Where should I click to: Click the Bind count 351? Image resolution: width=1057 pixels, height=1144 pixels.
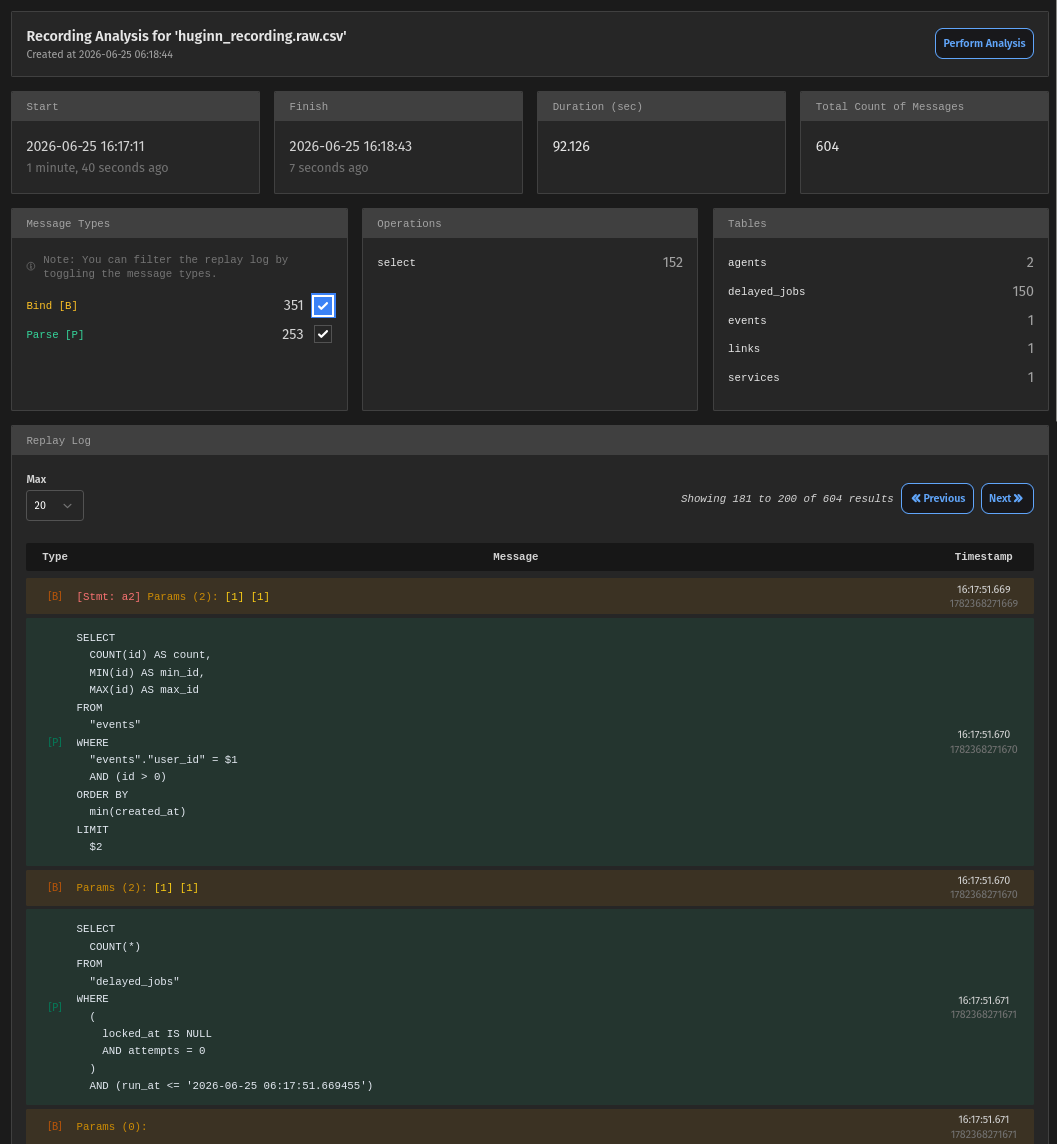pyautogui.click(x=293, y=306)
